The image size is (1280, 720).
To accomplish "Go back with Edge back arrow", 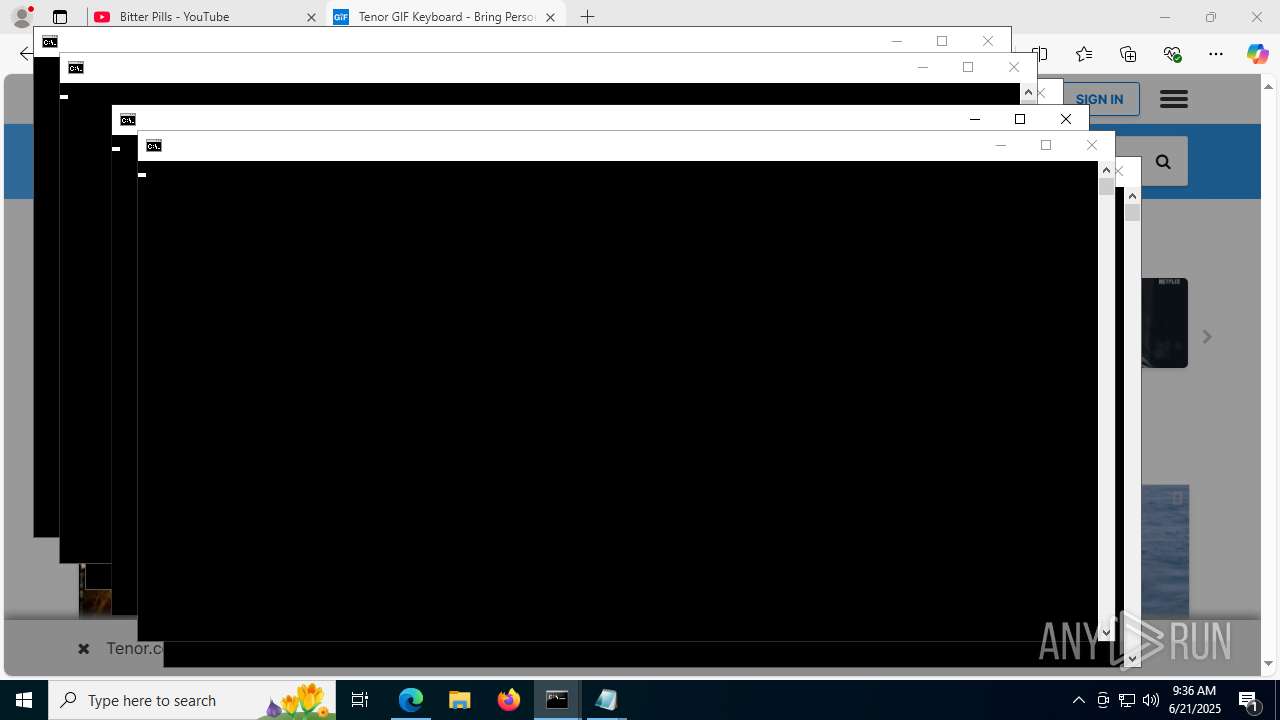I will pos(25,54).
